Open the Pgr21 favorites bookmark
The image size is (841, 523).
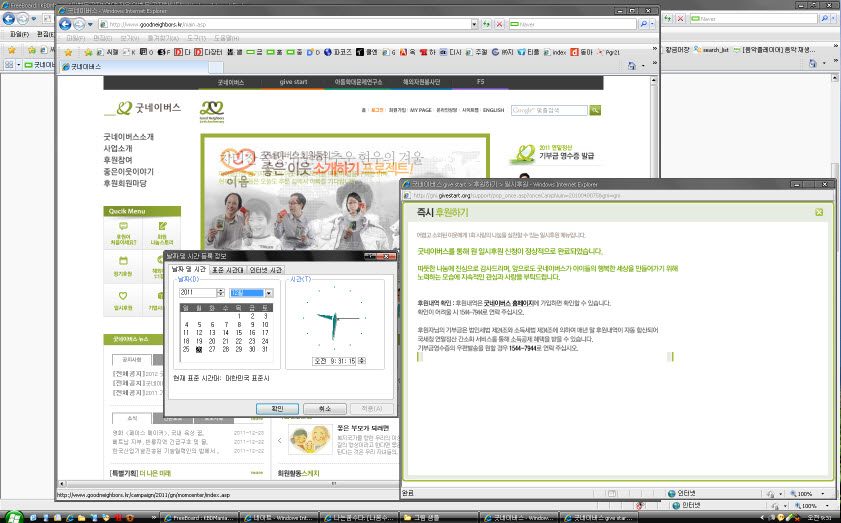tap(608, 52)
